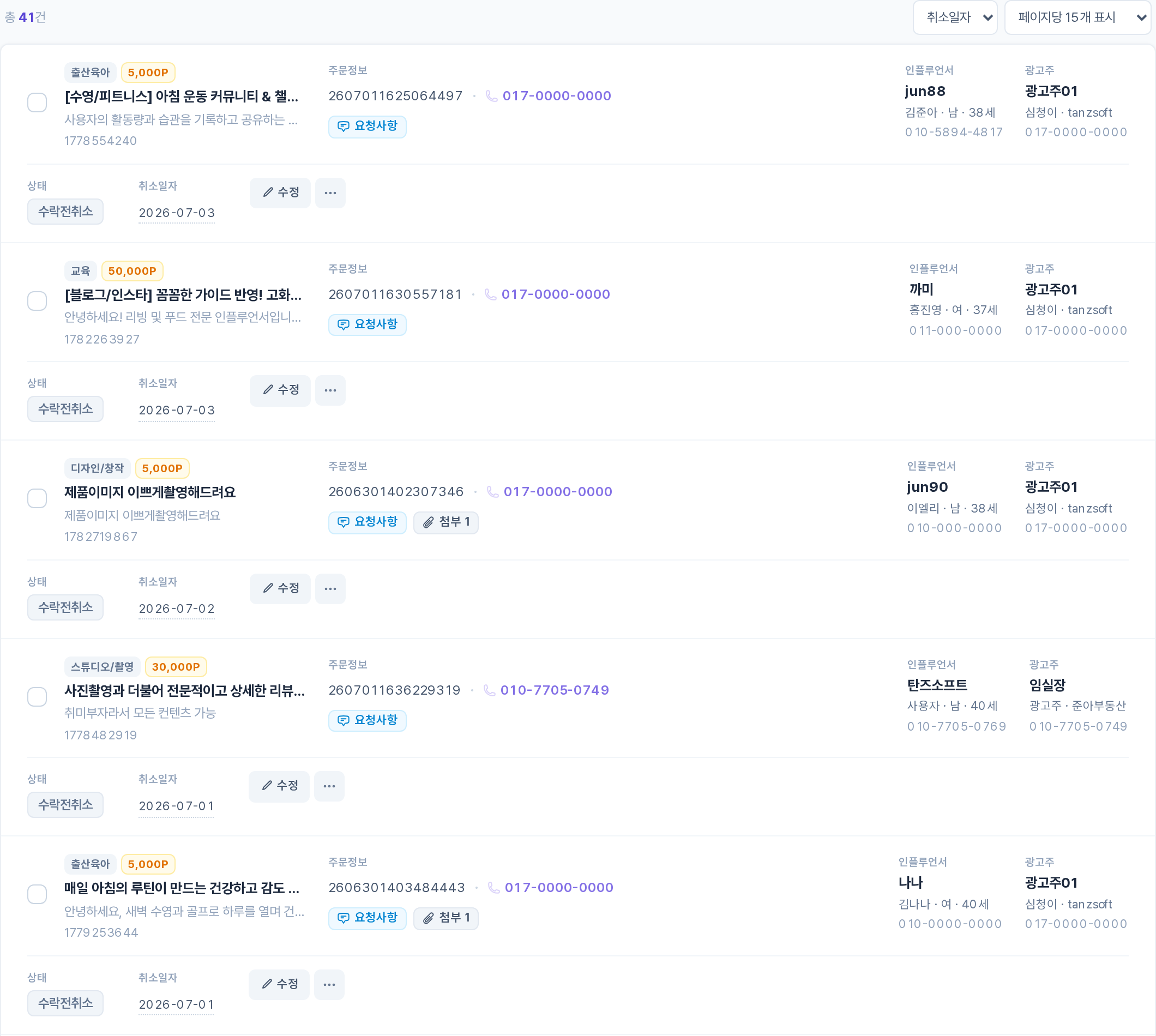Open more options for order 2607011636229319
Image resolution: width=1156 pixels, height=1036 pixels.
click(329, 786)
